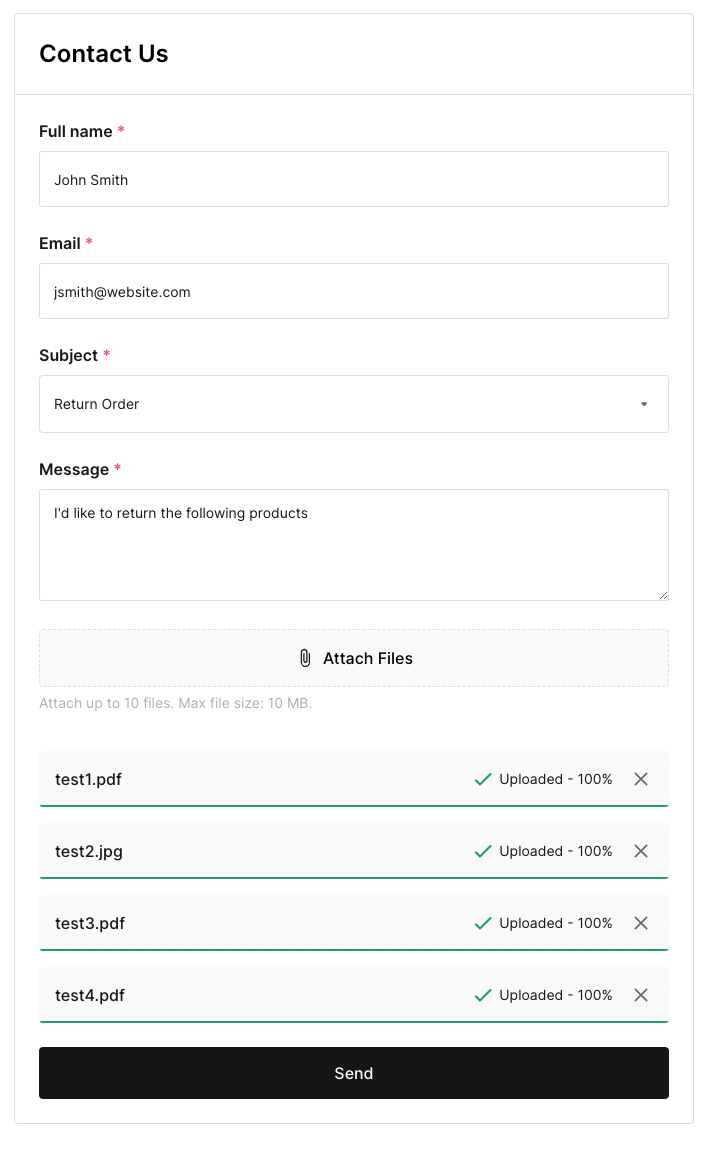This screenshot has height=1157, width=716.
Task: Click the uploaded checkmark for test4.pdf
Action: click(x=483, y=995)
